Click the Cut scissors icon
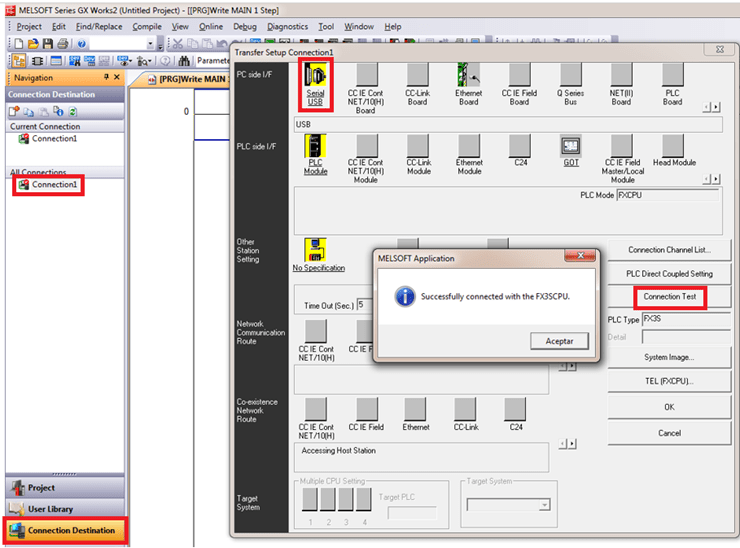The width and height of the screenshot is (740, 548). point(177,44)
